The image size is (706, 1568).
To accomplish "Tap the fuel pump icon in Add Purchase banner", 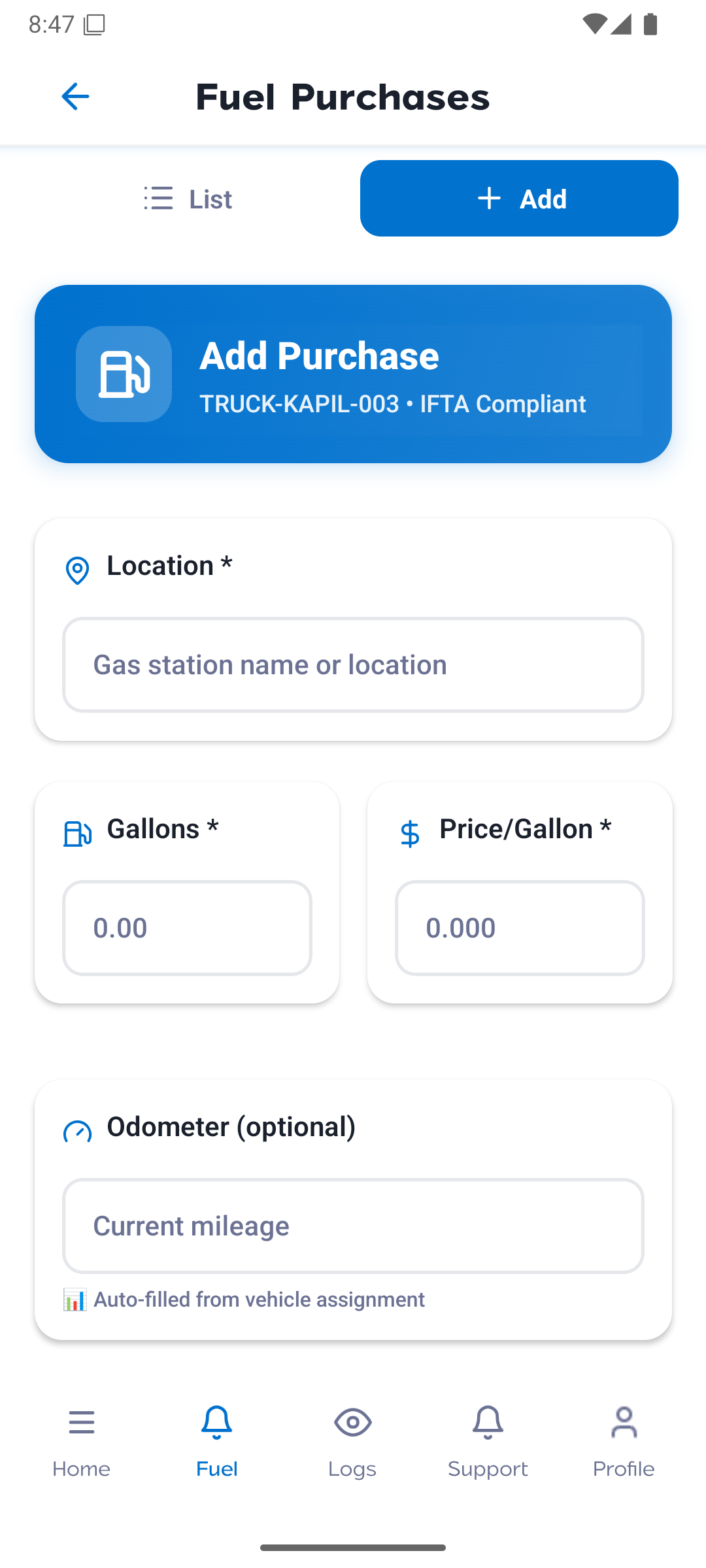I will [x=124, y=374].
